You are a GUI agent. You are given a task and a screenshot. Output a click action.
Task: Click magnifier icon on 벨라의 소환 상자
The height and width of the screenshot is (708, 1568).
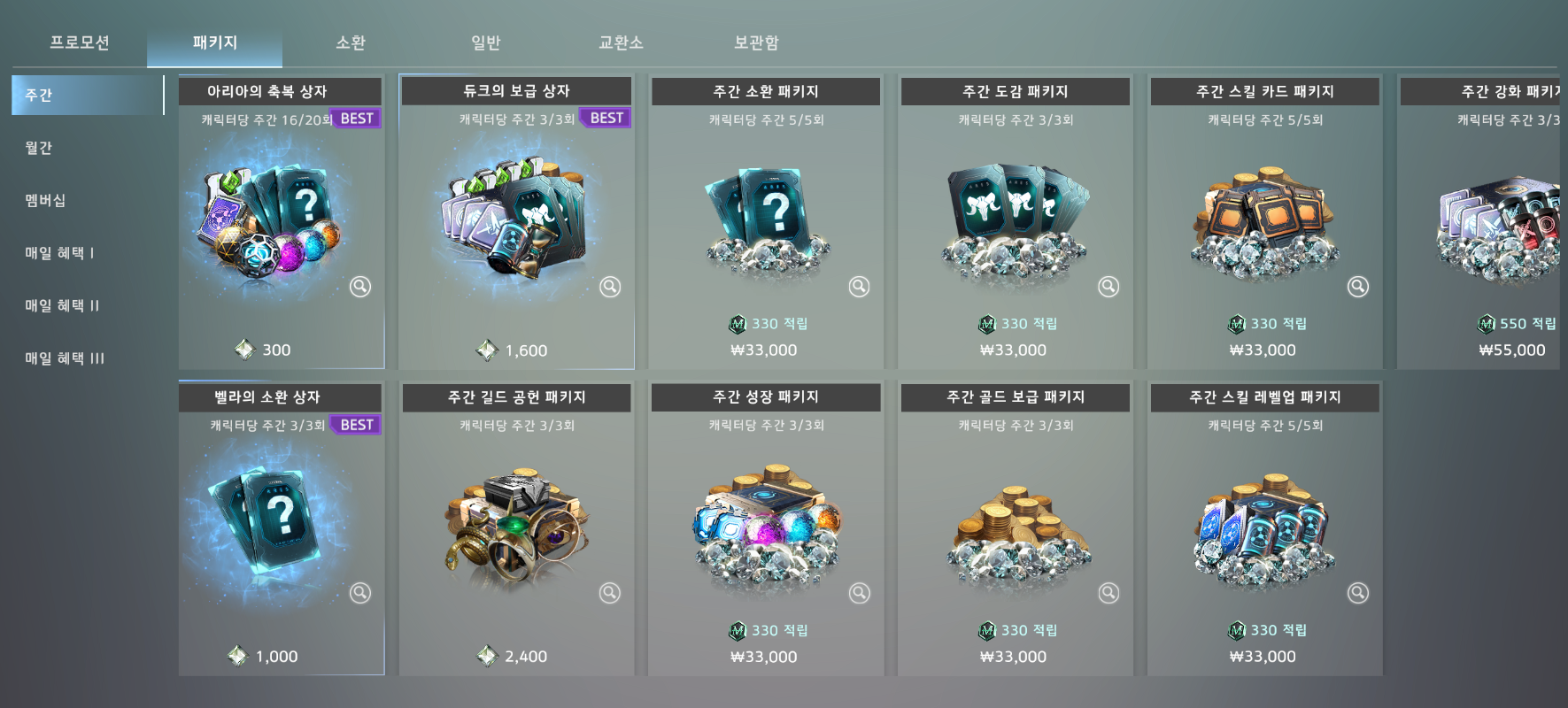tap(360, 593)
